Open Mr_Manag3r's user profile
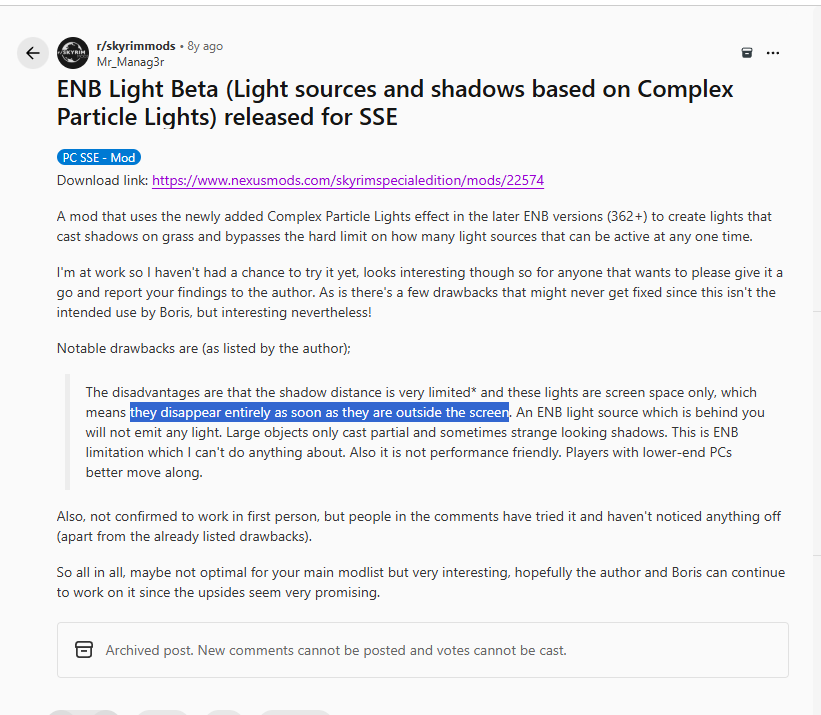The width and height of the screenshot is (821, 715). coord(130,62)
